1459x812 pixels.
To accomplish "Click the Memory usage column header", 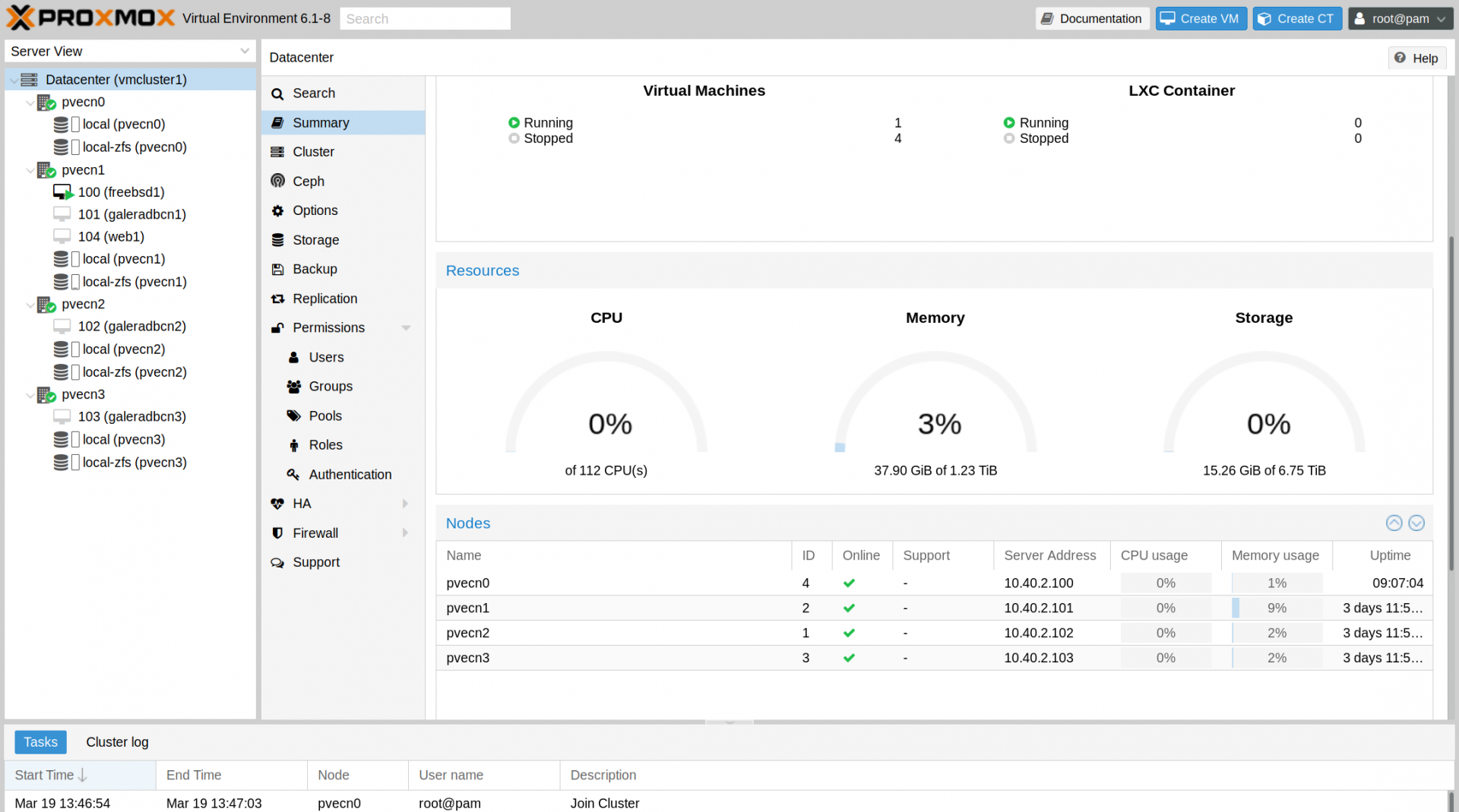I will [x=1276, y=555].
